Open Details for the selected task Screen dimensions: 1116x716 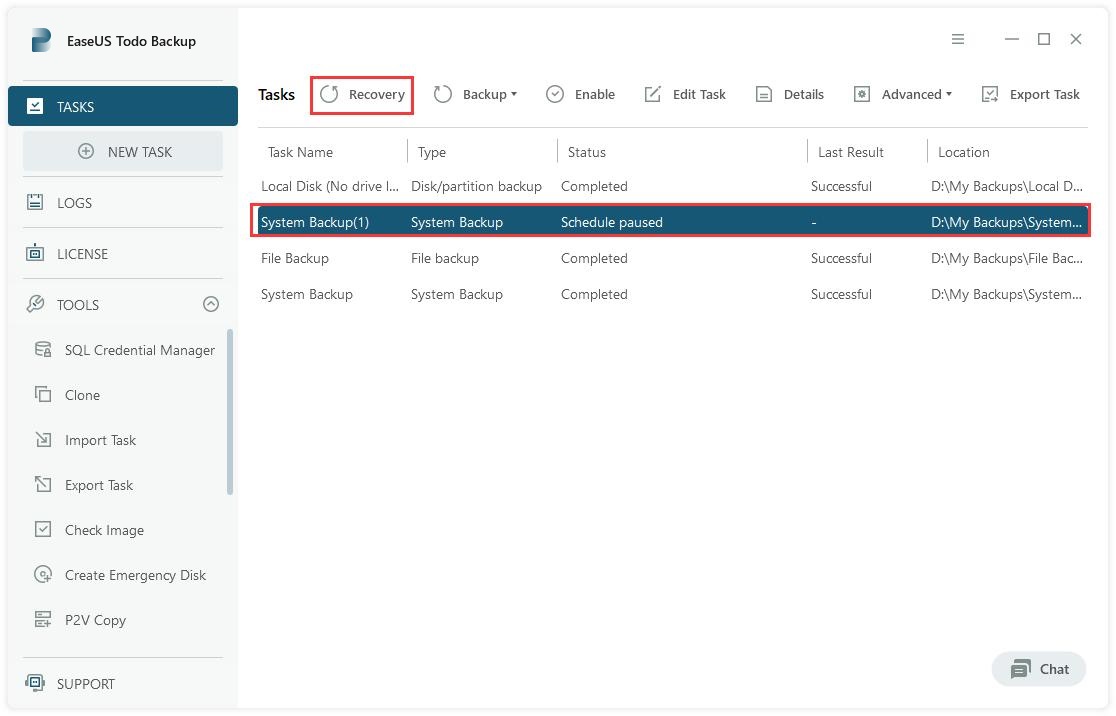point(790,94)
